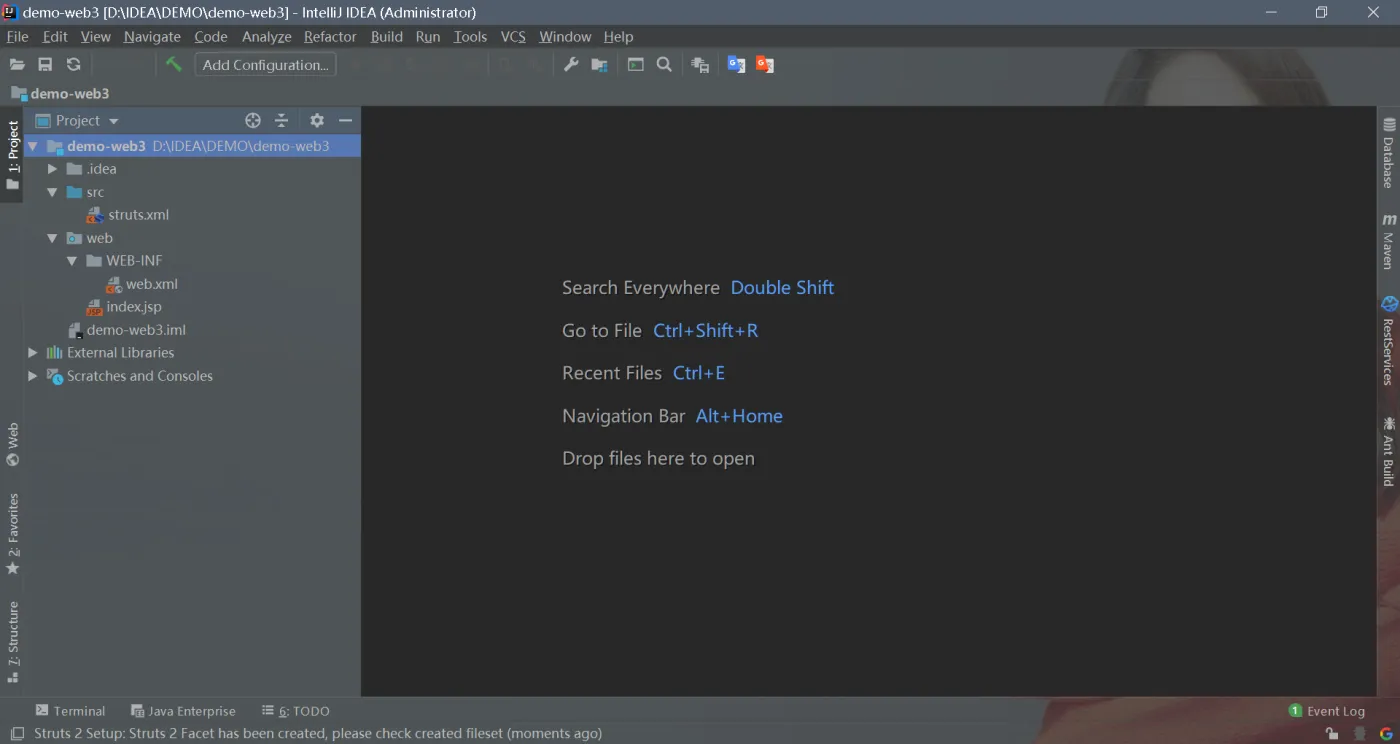Open the 6: TODO tool window
This screenshot has height=744, width=1400.
pyautogui.click(x=296, y=711)
